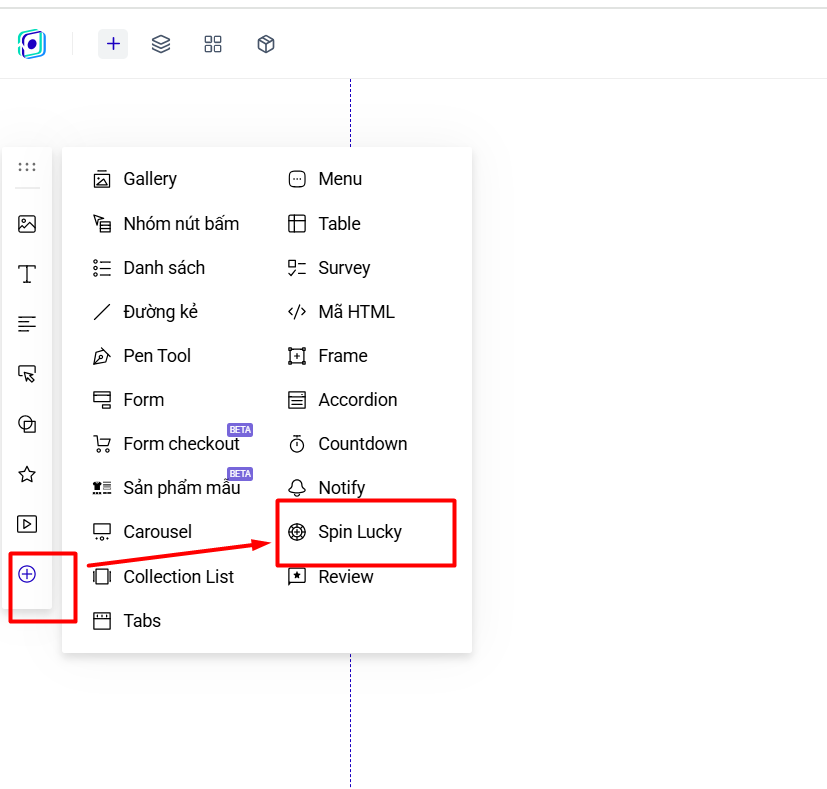Insert a Countdown timer element

coord(348,444)
